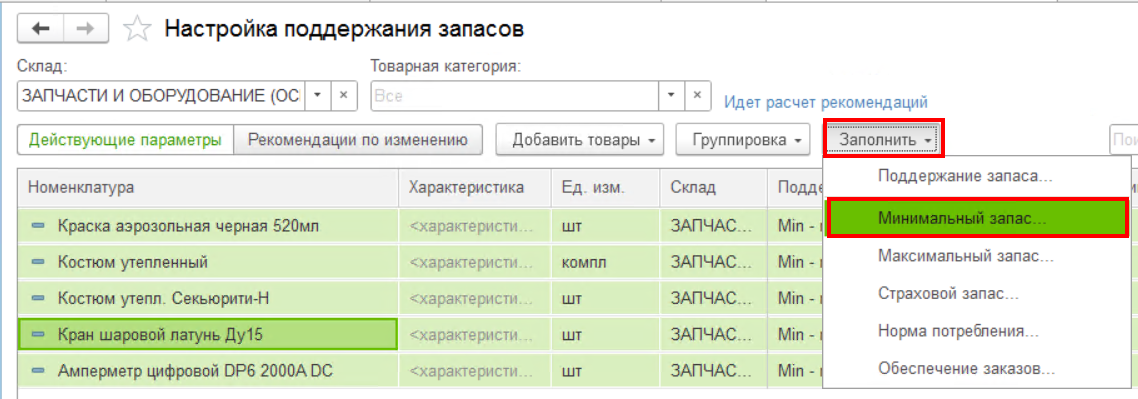Go forward with the right arrow button
Viewport: 1138px width, 399px height.
pos(86,28)
